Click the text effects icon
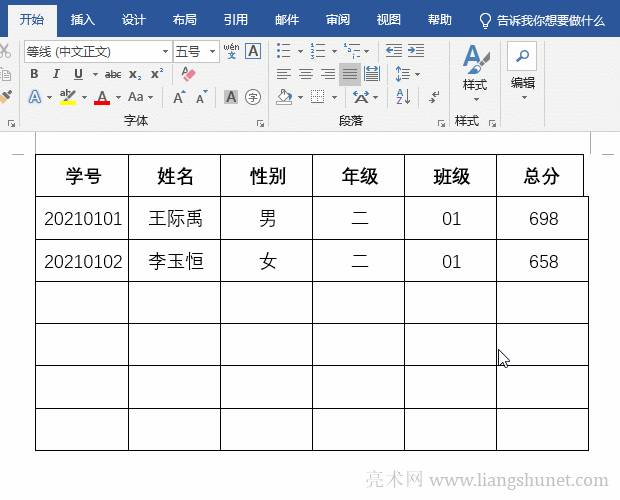620x500 pixels. click(35, 97)
